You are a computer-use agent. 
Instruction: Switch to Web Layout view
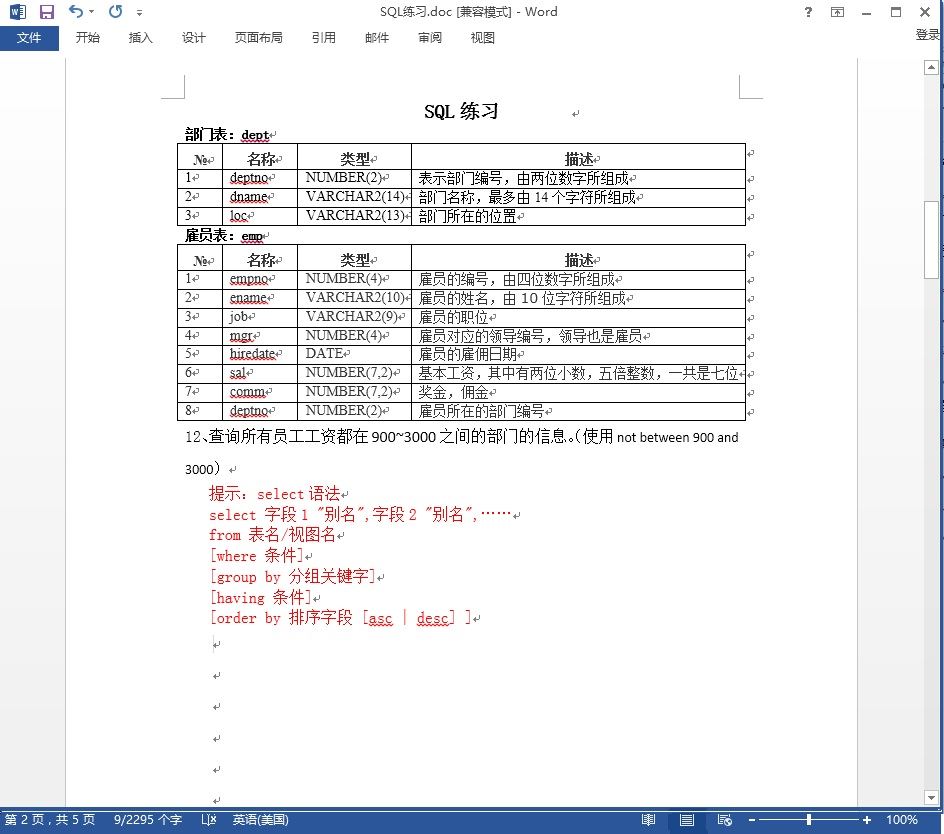(725, 820)
